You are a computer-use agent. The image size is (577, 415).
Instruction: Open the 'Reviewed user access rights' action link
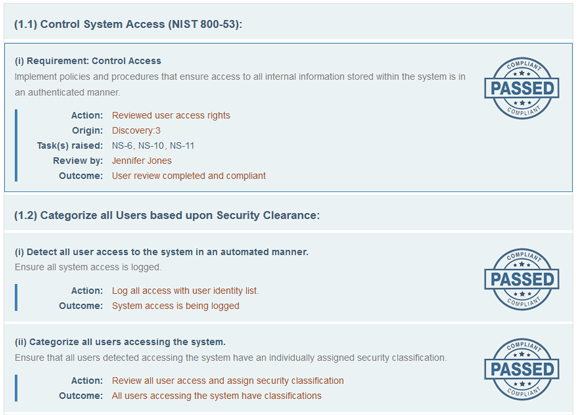pyautogui.click(x=171, y=116)
